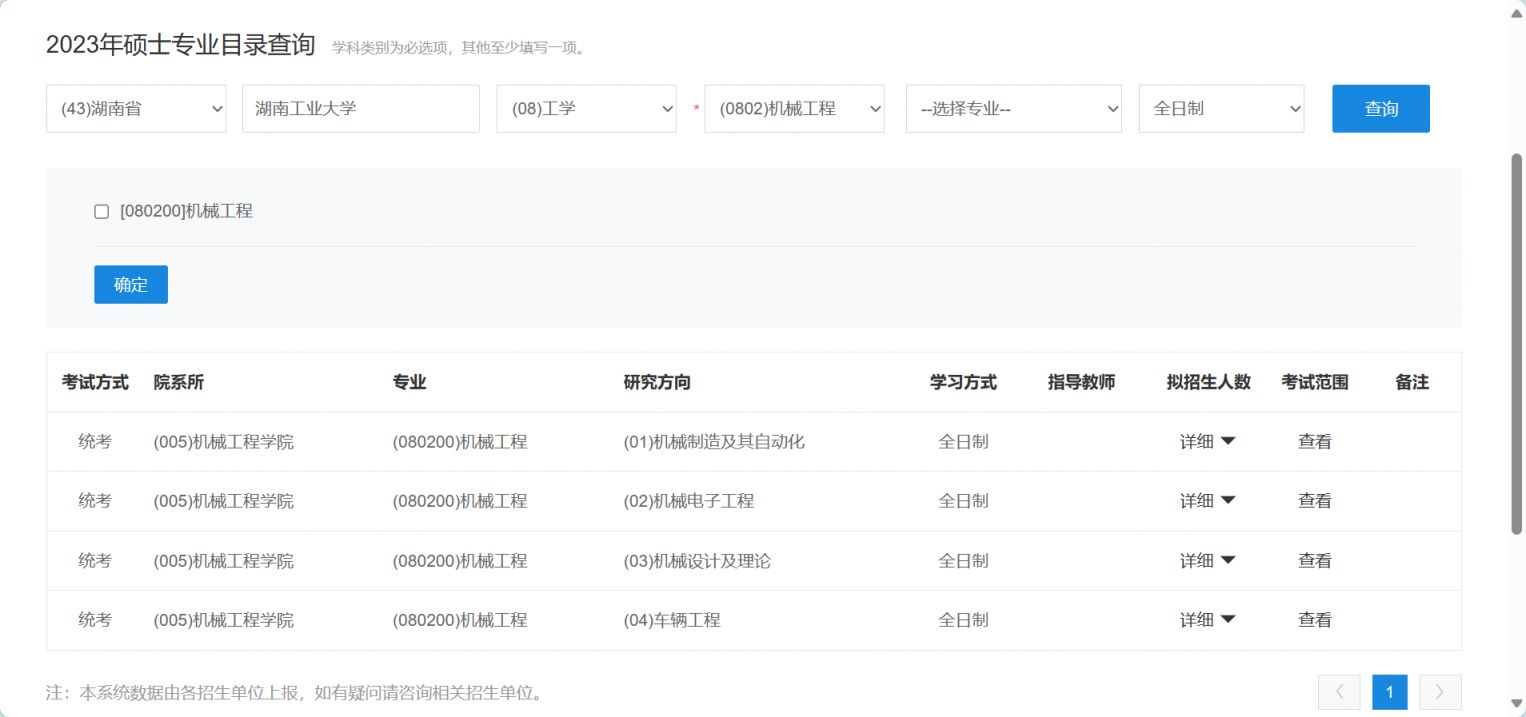Click 查看 for 车辆工程 row
1526x717 pixels.
[x=1315, y=620]
